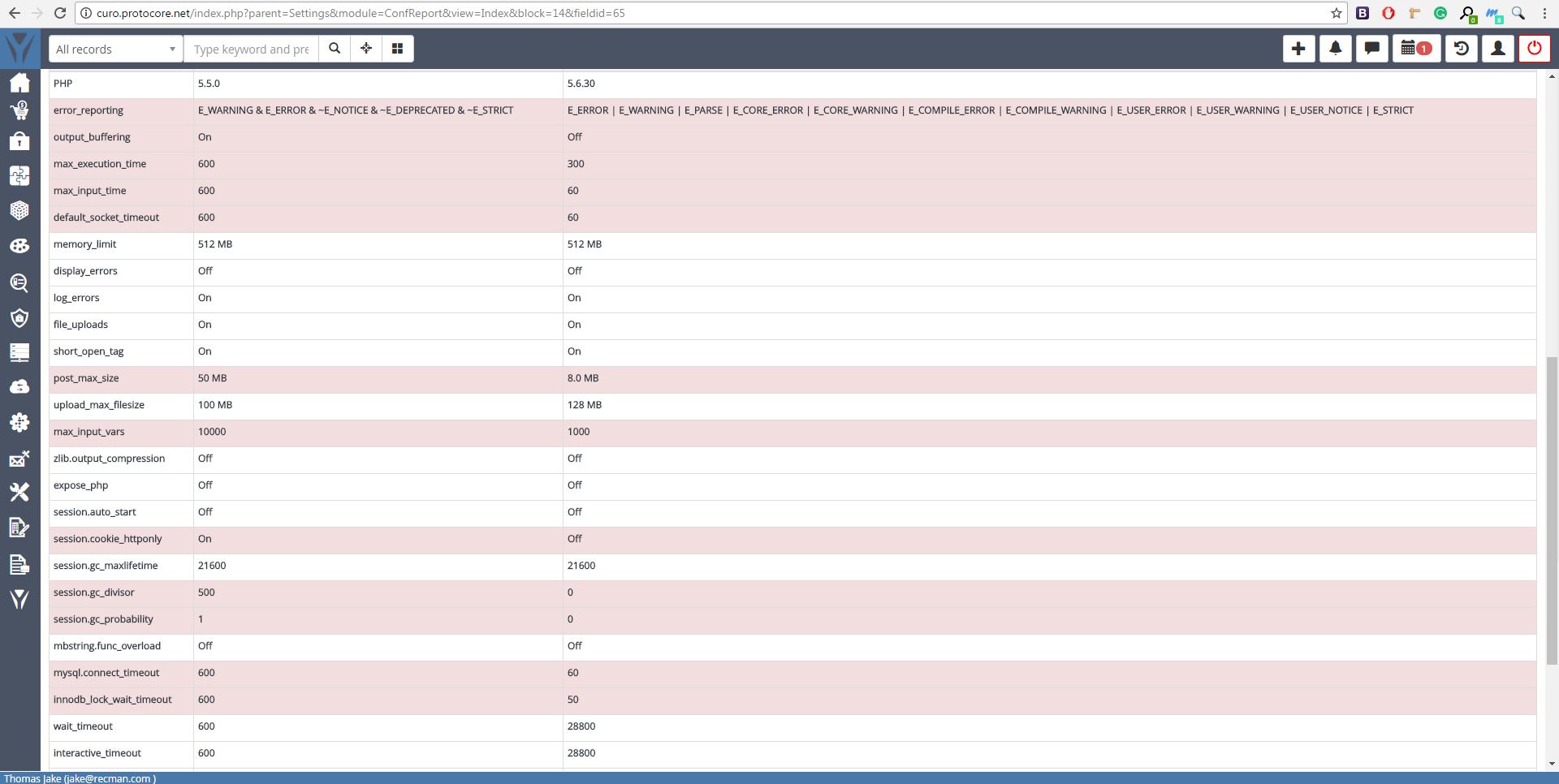
Task: Click the upload_max_filesize row label
Action: click(x=99, y=405)
